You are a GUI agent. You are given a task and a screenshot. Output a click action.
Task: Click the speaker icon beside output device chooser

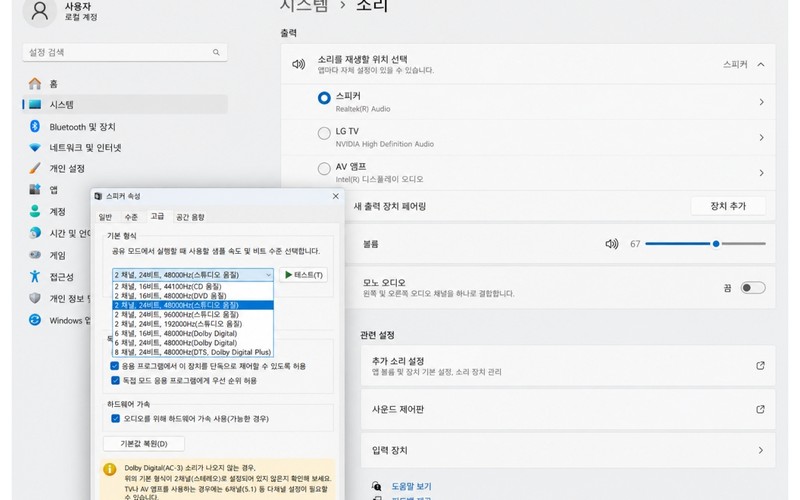tap(298, 64)
